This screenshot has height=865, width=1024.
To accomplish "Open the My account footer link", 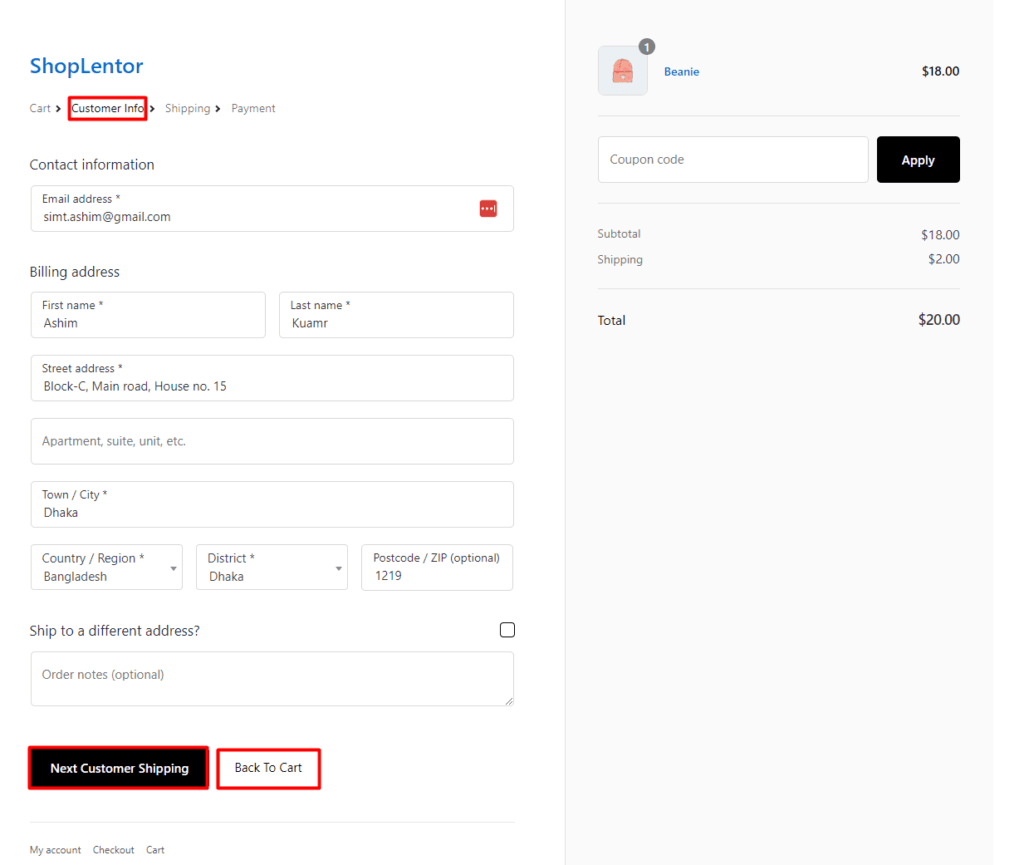I will [x=55, y=850].
